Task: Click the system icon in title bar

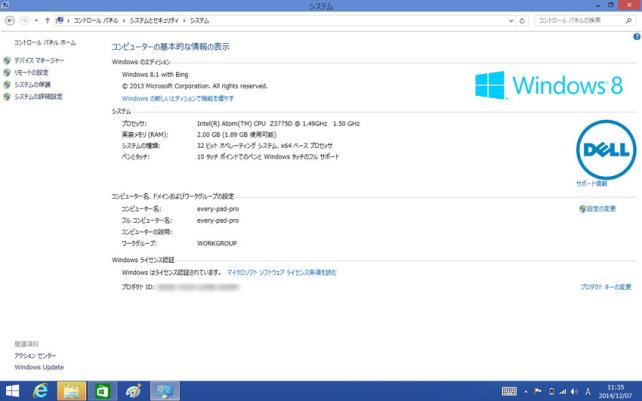Action: click(x=5, y=5)
